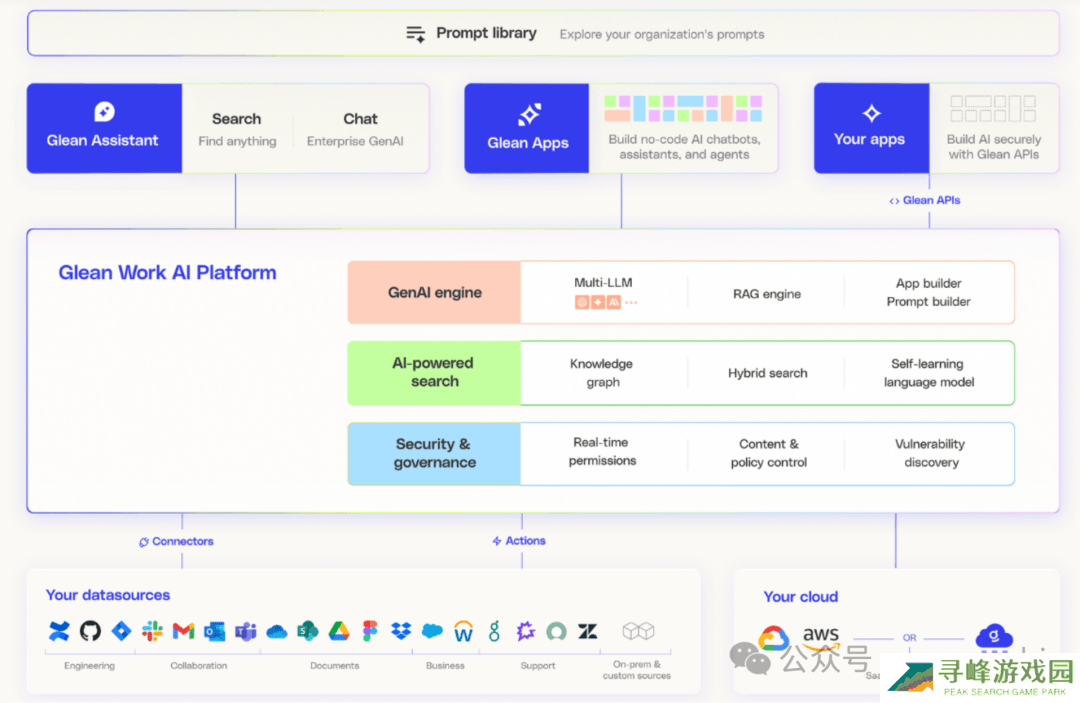This screenshot has height=703, width=1080.
Task: Click the SharePoint datasource icon
Action: click(307, 631)
